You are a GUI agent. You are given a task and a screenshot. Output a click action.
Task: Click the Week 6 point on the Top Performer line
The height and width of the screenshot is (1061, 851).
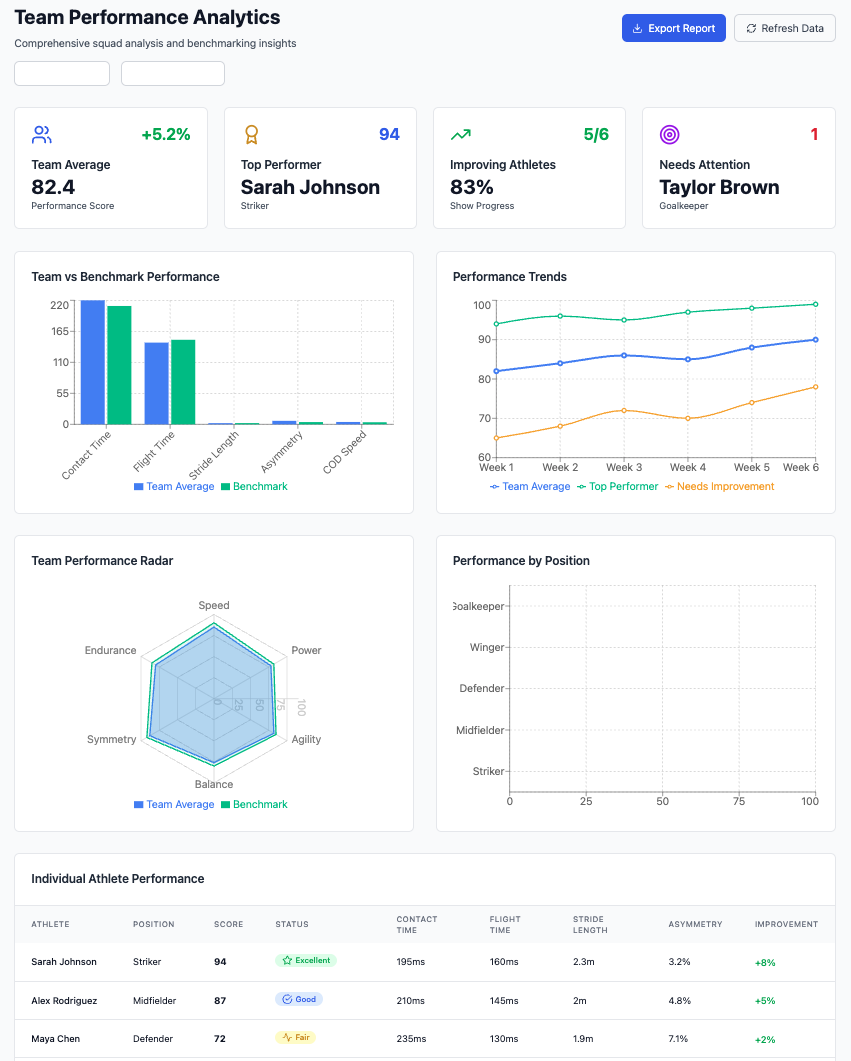(815, 304)
